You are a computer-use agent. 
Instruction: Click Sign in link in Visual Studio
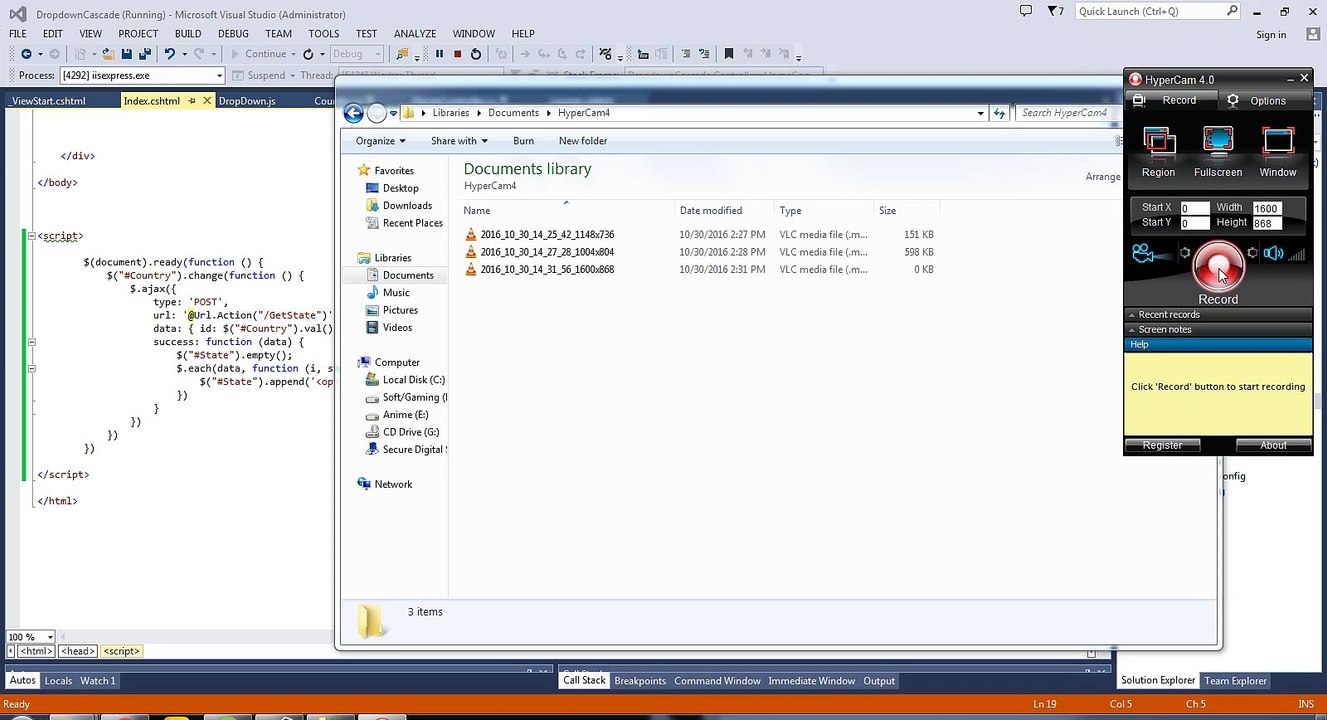tap(1271, 35)
